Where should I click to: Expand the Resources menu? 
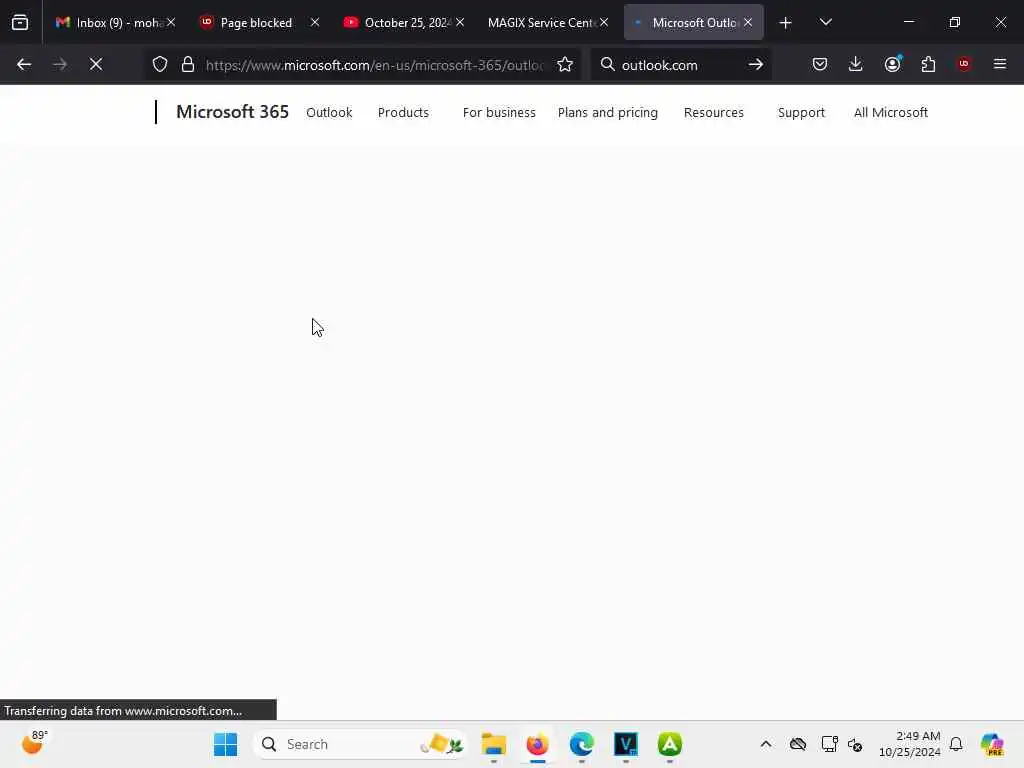coord(713,112)
